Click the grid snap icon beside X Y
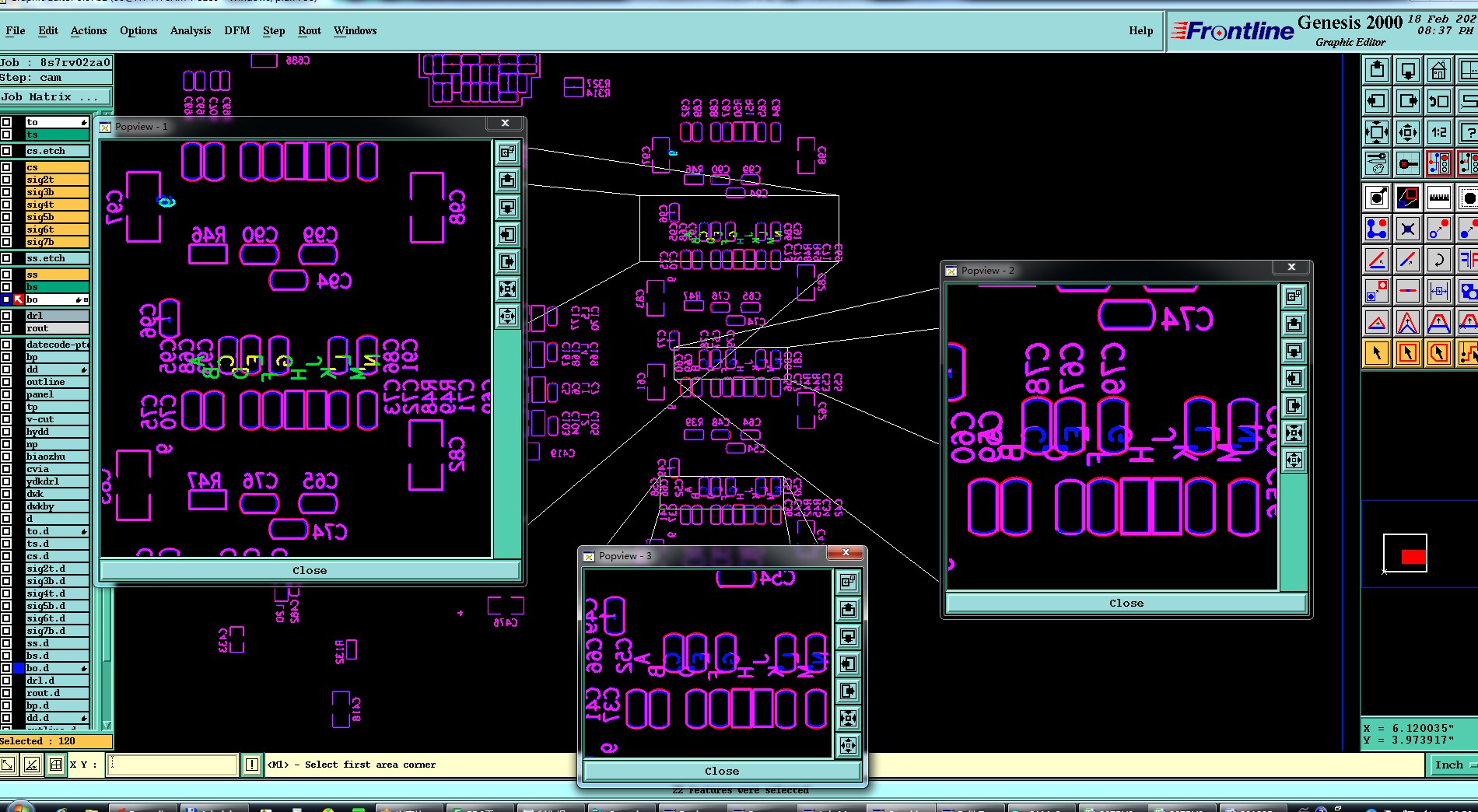This screenshot has width=1478, height=812. (56, 765)
